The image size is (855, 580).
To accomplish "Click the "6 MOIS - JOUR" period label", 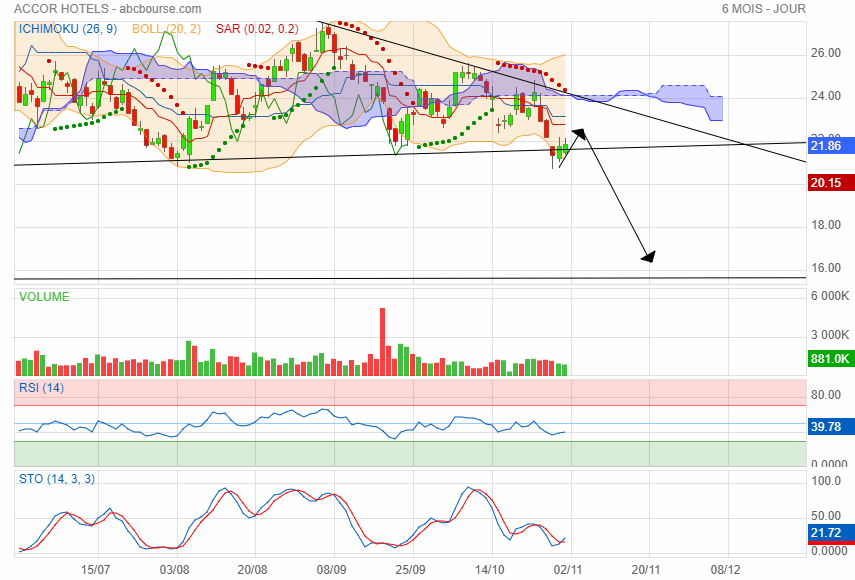I will [x=763, y=9].
